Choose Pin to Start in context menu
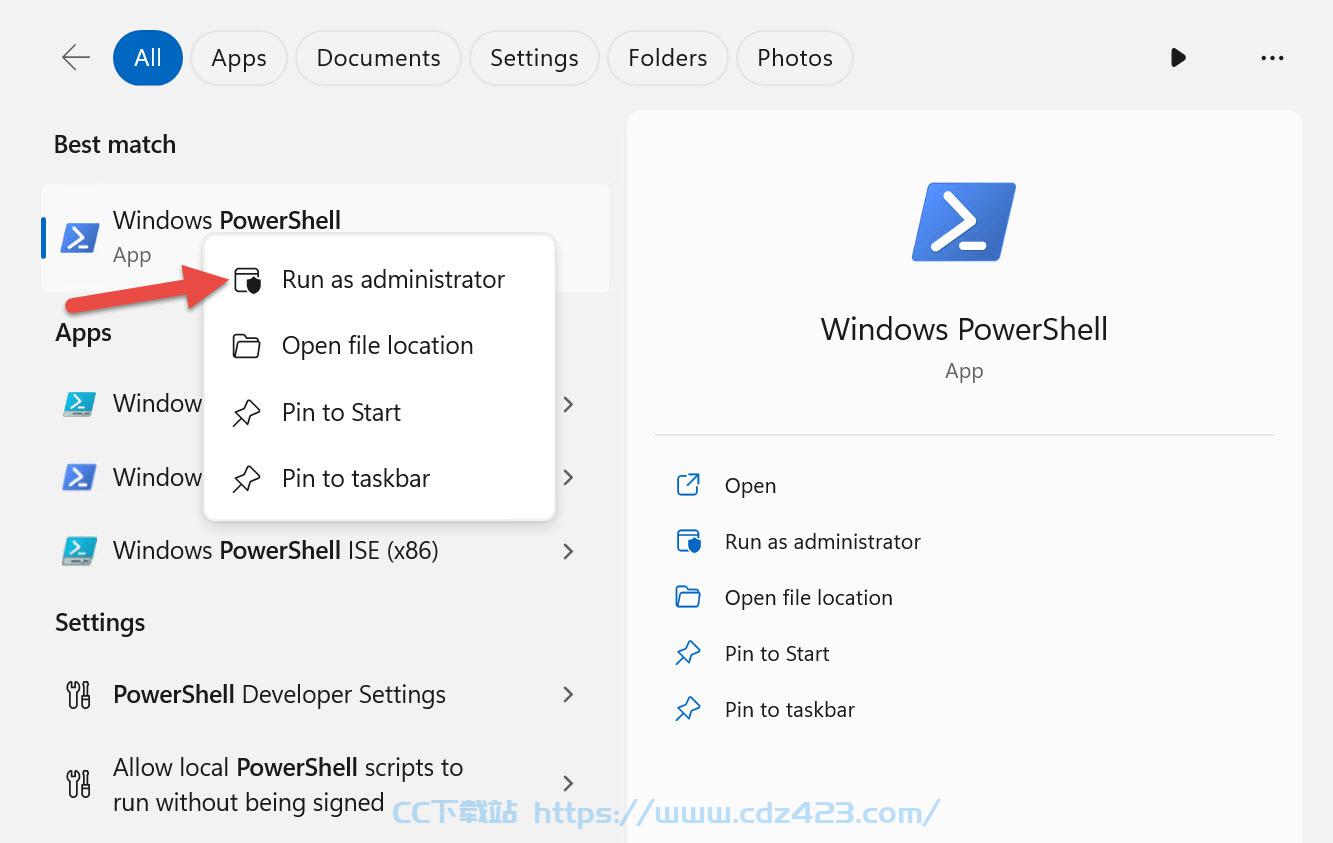Image resolution: width=1333 pixels, height=843 pixels. point(379,412)
